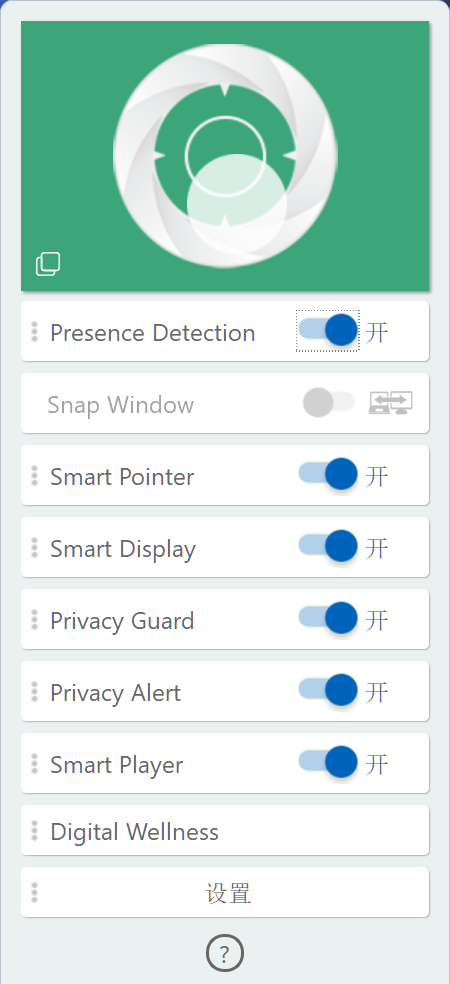
Task: Click drag handle beside Presence Detection
Action: tap(35, 332)
